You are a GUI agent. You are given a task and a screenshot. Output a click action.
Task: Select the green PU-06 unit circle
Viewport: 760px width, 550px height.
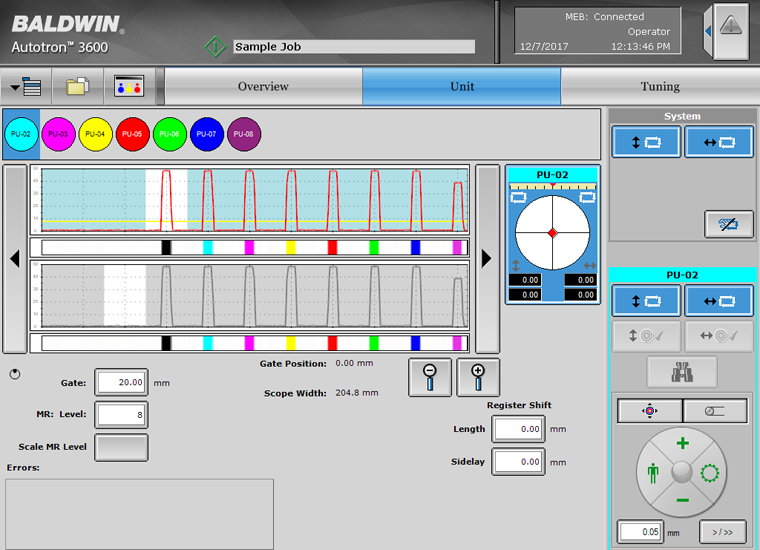point(170,134)
